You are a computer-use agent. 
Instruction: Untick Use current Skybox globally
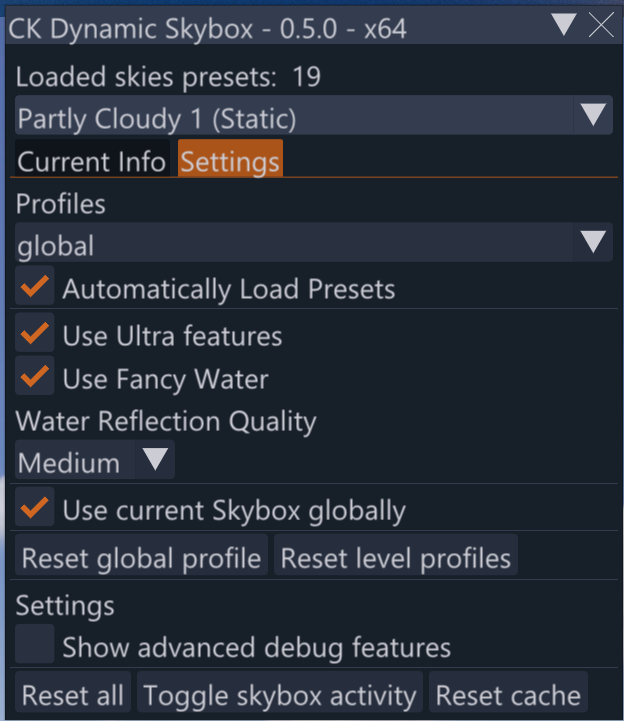35,509
